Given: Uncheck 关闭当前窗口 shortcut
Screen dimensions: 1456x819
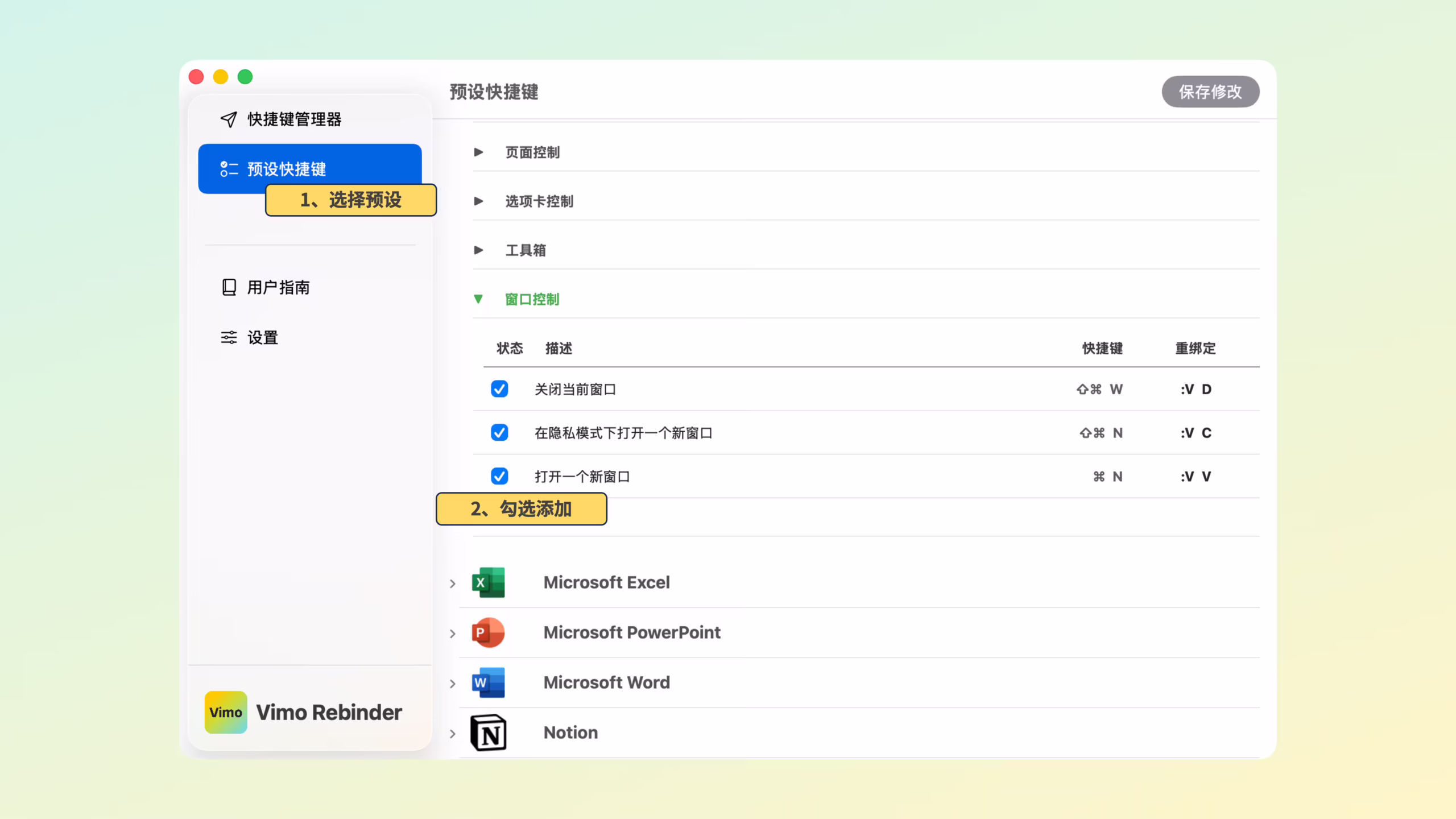Looking at the screenshot, I should (x=499, y=389).
